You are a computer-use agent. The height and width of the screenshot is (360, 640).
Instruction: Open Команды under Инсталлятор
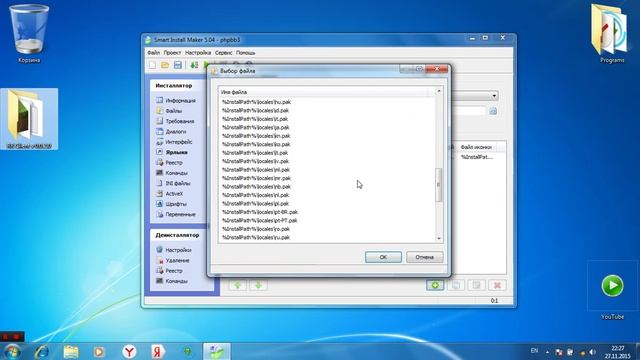(x=172, y=173)
